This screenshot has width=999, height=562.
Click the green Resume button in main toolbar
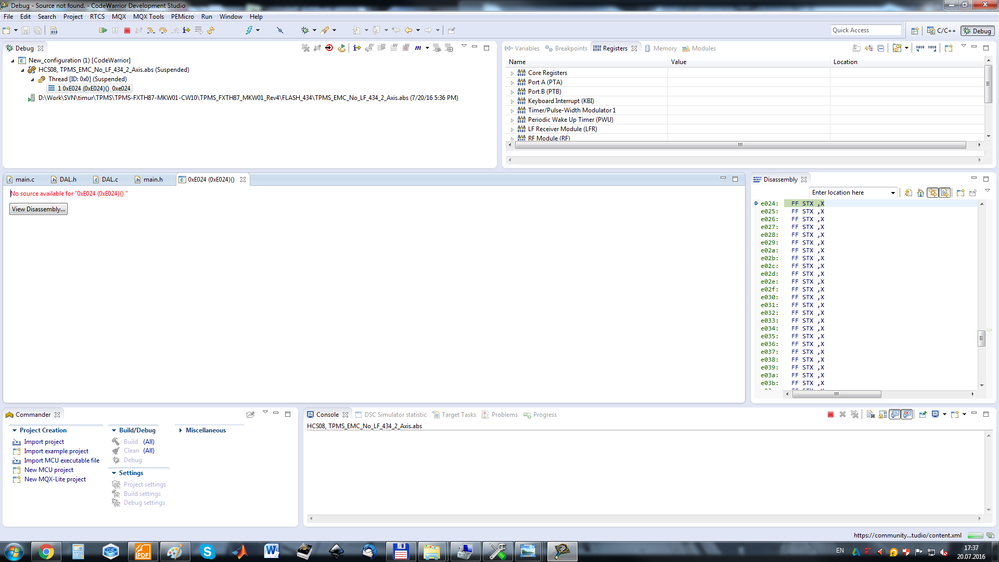click(103, 30)
